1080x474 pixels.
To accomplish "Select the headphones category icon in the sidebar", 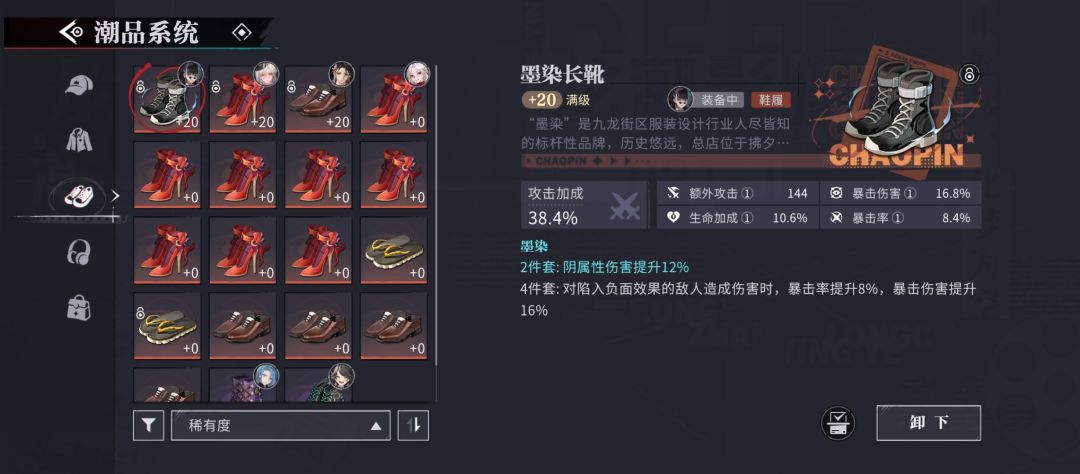I will pyautogui.click(x=79, y=252).
